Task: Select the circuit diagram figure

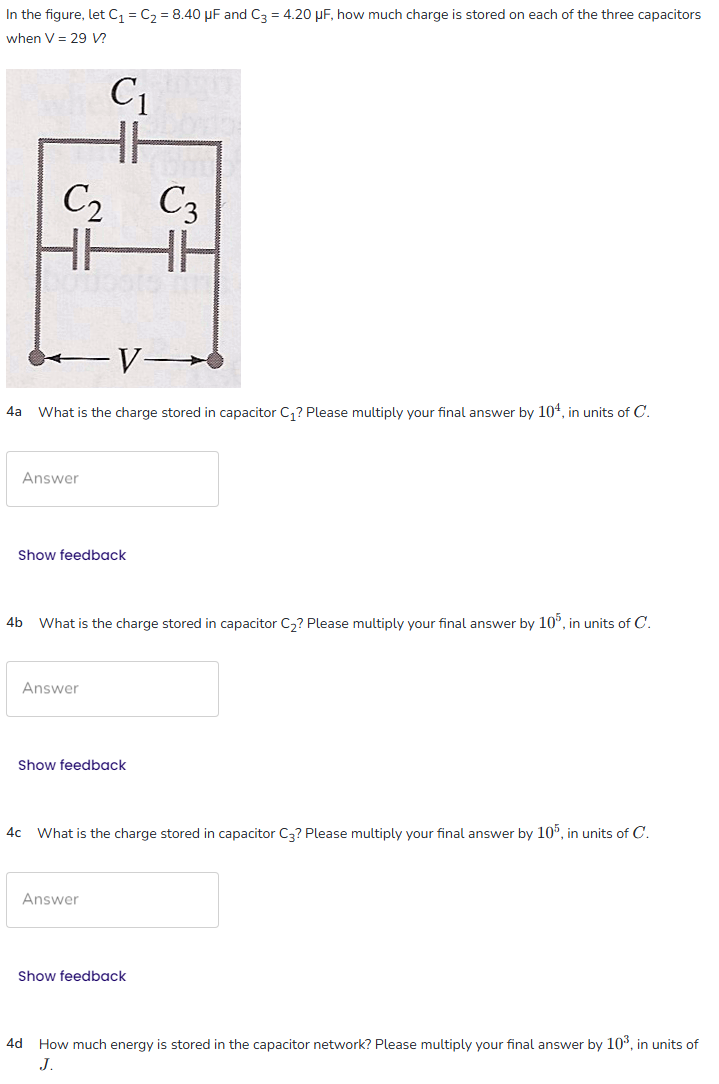Action: point(124,228)
